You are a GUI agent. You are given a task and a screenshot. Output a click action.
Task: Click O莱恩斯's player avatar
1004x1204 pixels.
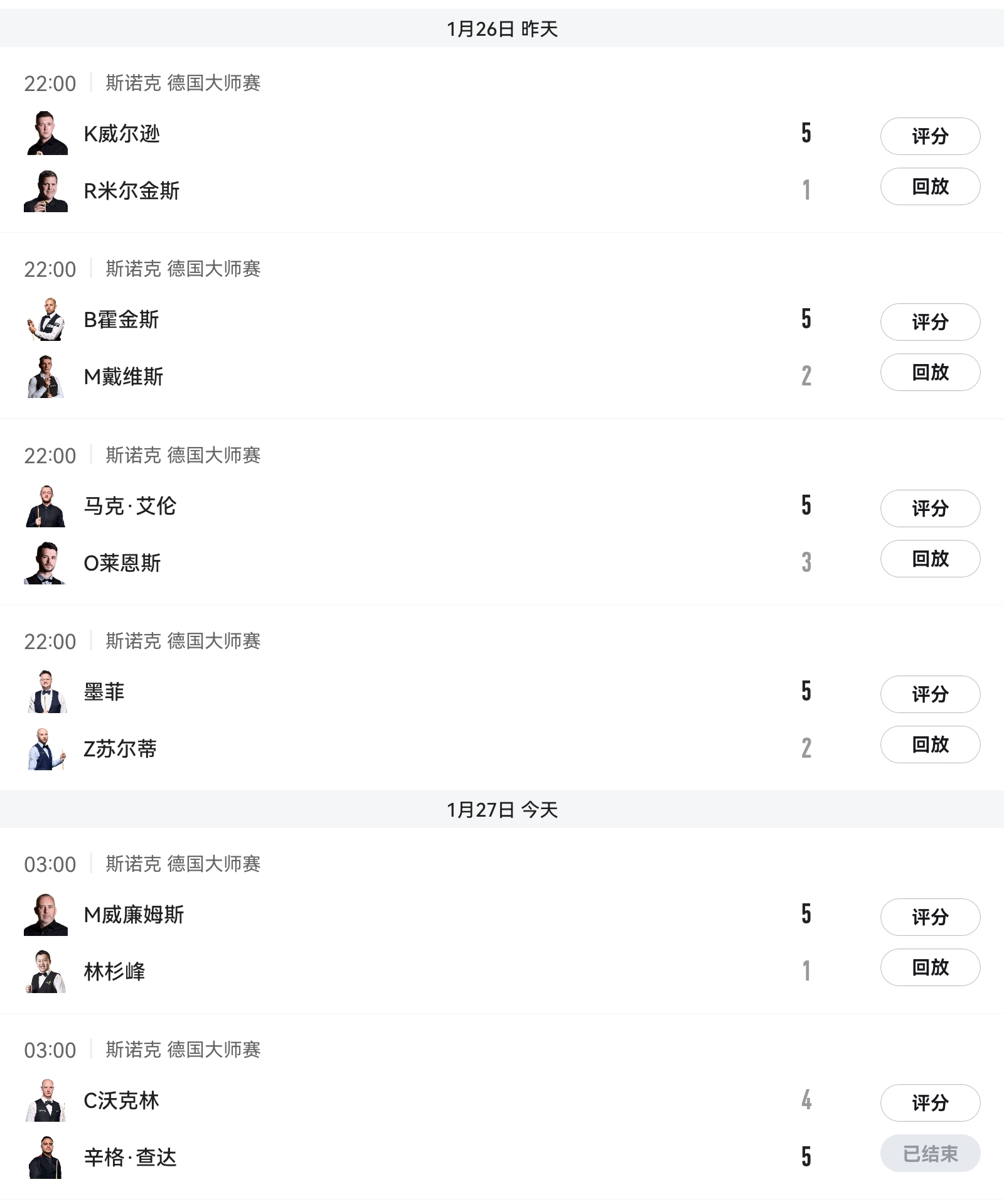tap(46, 563)
